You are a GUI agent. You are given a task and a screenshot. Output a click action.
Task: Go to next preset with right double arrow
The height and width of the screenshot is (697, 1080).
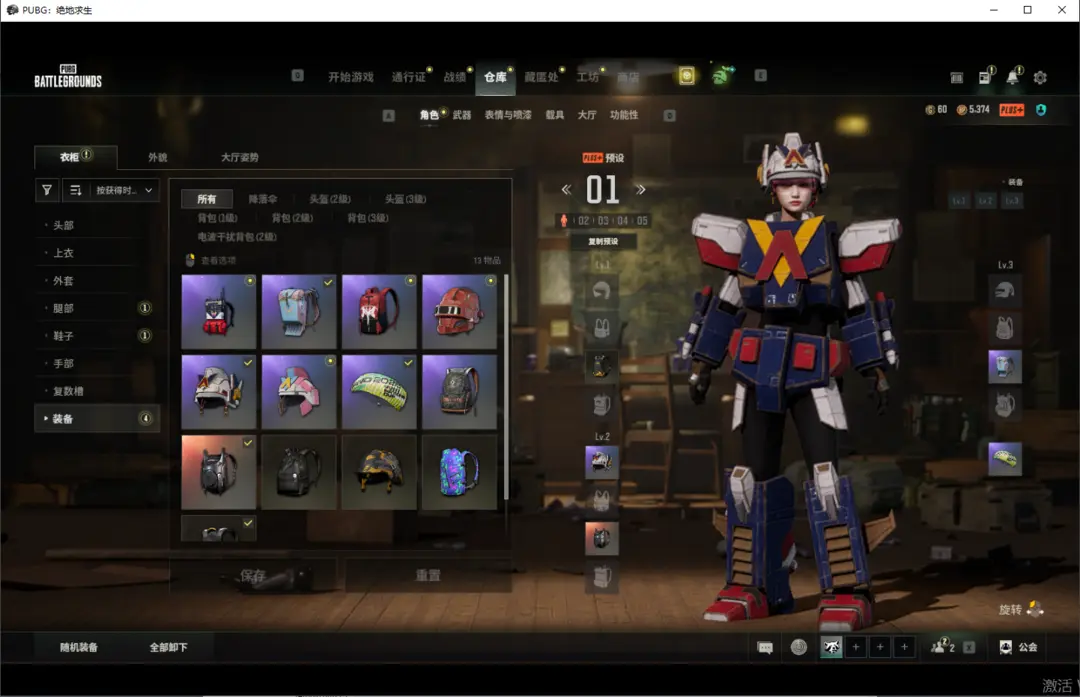(x=641, y=189)
